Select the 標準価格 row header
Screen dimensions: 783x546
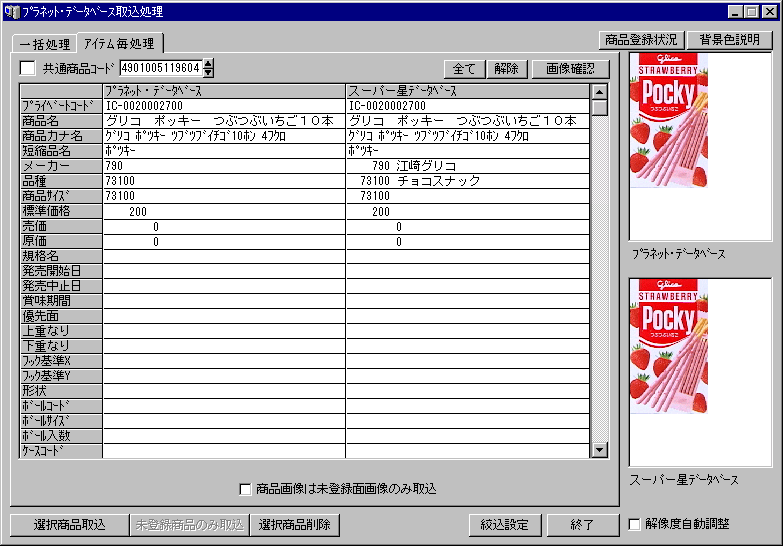61,211
